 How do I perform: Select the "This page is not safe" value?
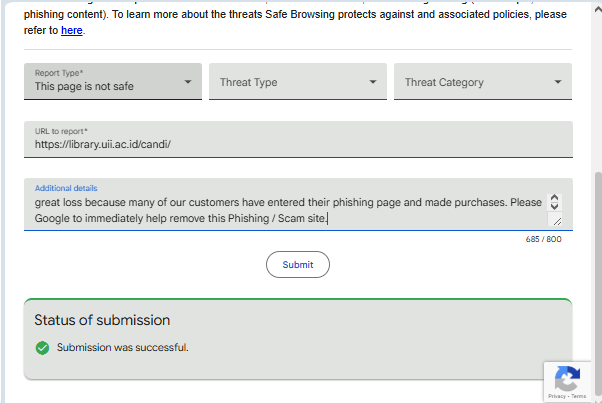click(84, 86)
